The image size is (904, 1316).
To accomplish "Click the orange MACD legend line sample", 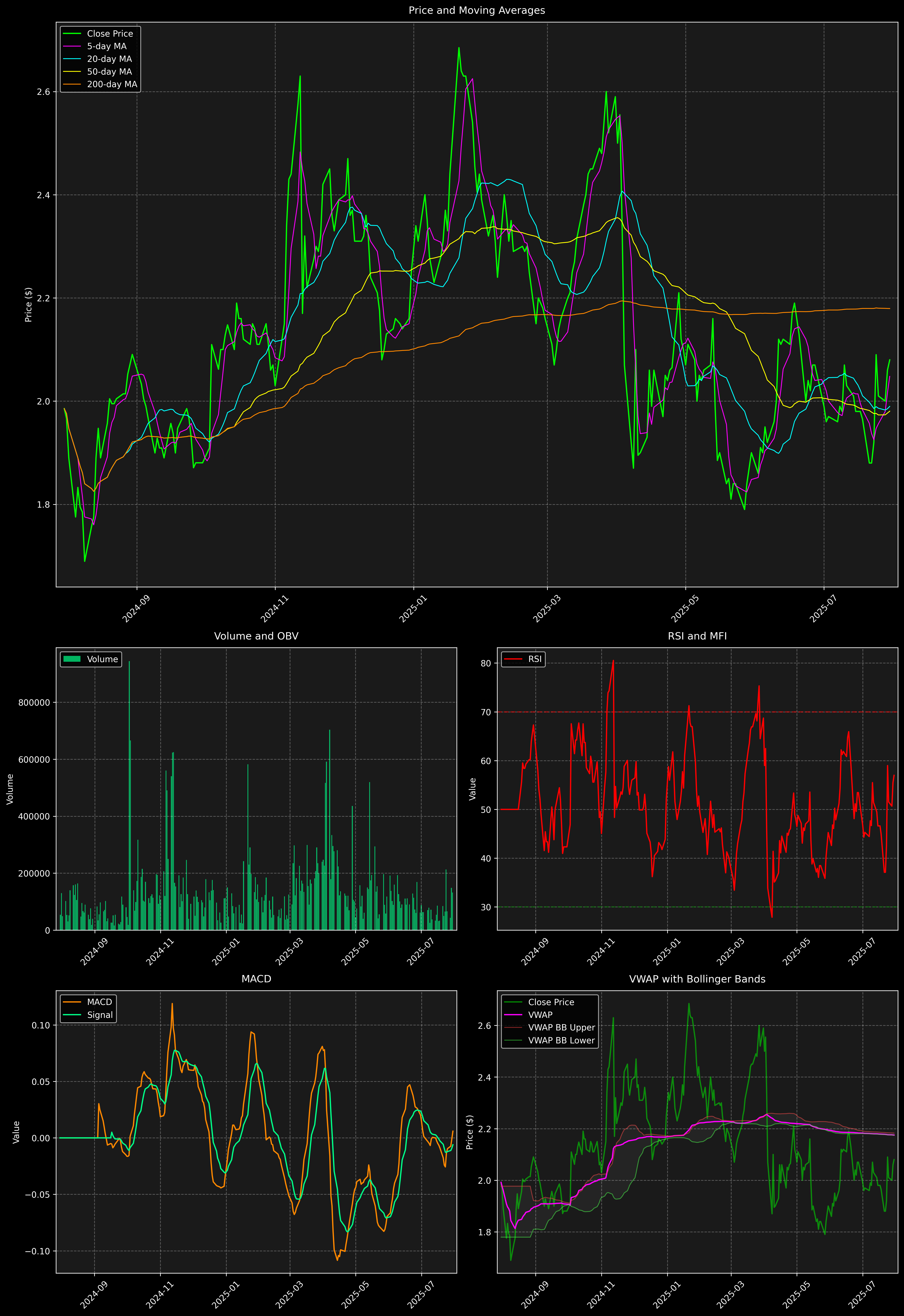I will point(72,1002).
